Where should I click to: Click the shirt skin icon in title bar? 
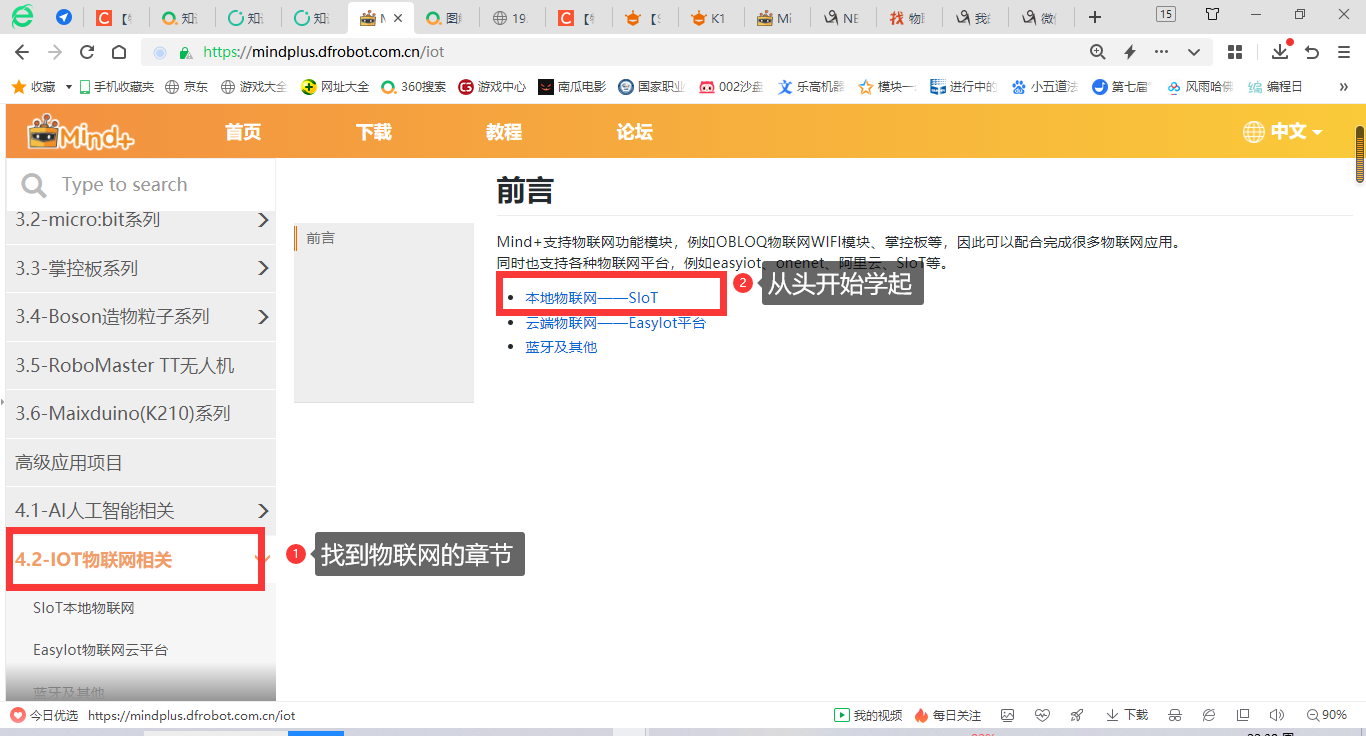tap(1212, 14)
